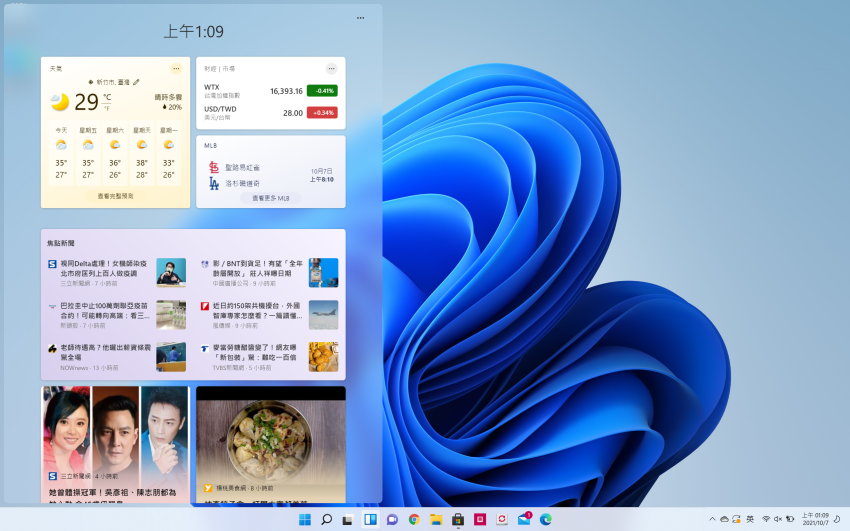This screenshot has width=850, height=531.
Task: Open Task View from the taskbar
Action: 348,520
